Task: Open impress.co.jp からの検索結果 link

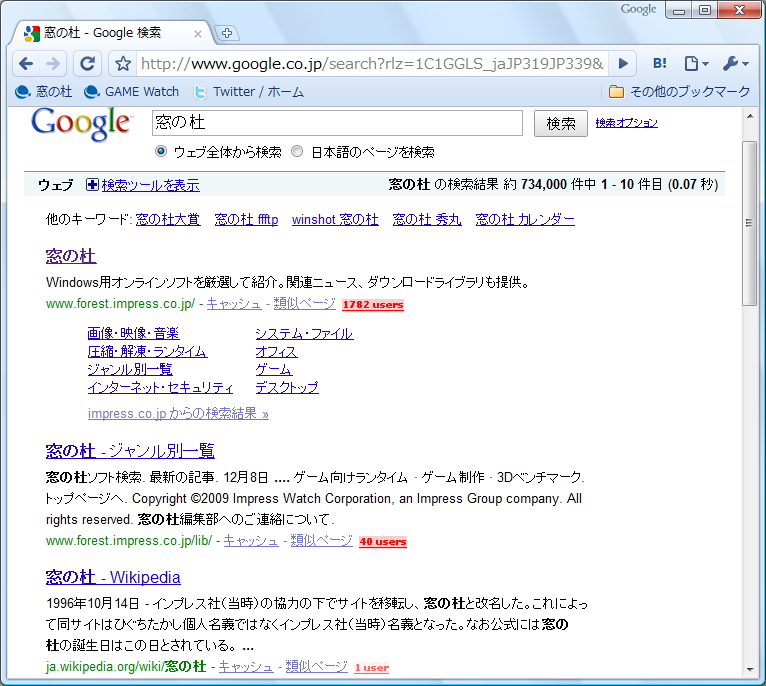Action: (178, 413)
